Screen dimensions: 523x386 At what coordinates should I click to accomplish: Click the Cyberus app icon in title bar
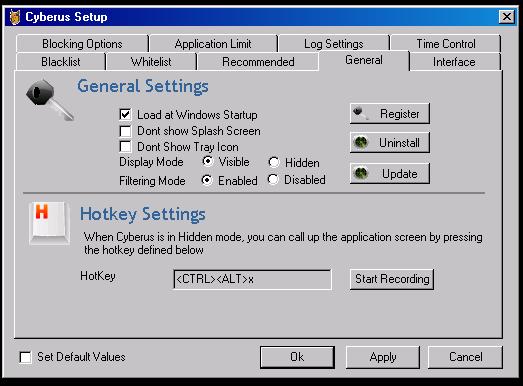pos(14,17)
